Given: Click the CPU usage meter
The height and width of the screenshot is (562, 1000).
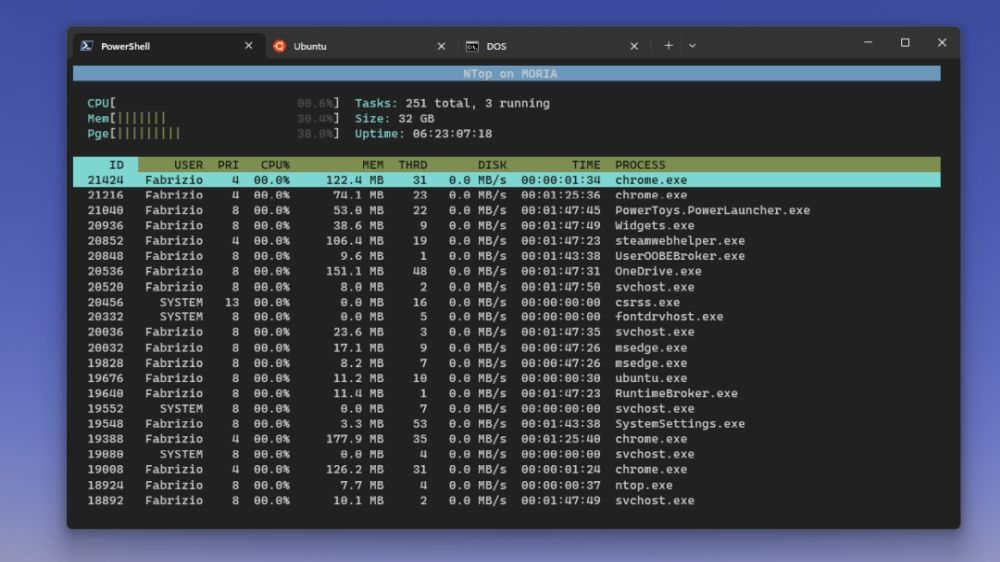Looking at the screenshot, I should (213, 103).
